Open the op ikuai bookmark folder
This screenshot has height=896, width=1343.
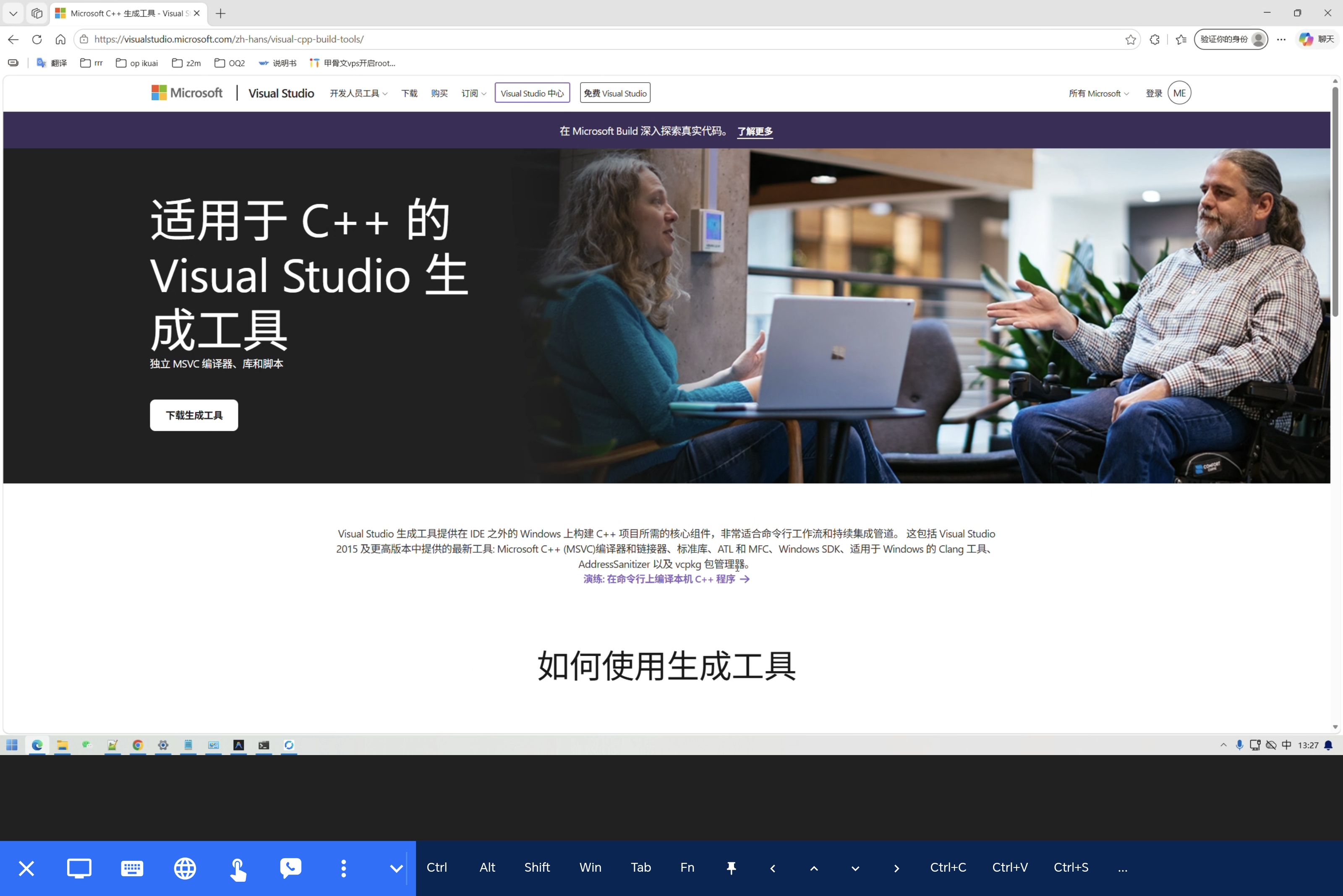tap(137, 63)
